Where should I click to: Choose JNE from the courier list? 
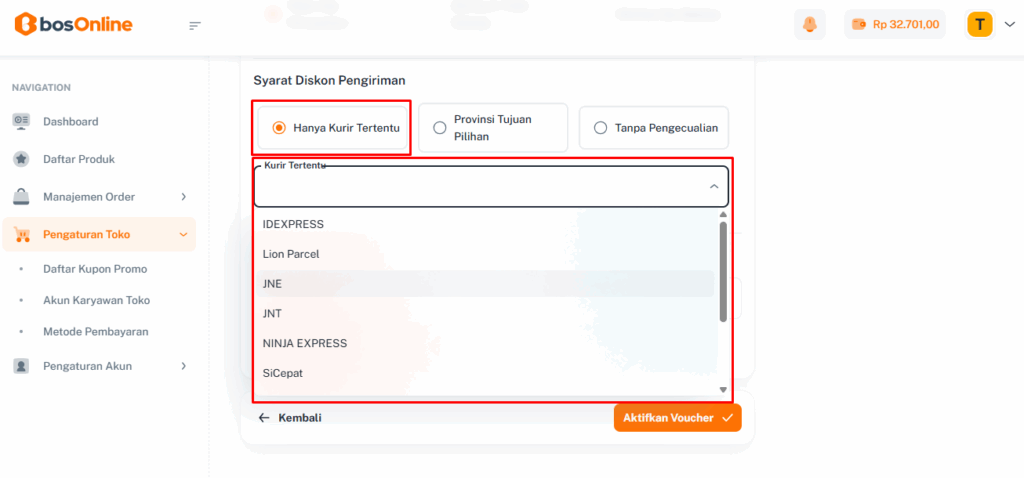(x=272, y=284)
